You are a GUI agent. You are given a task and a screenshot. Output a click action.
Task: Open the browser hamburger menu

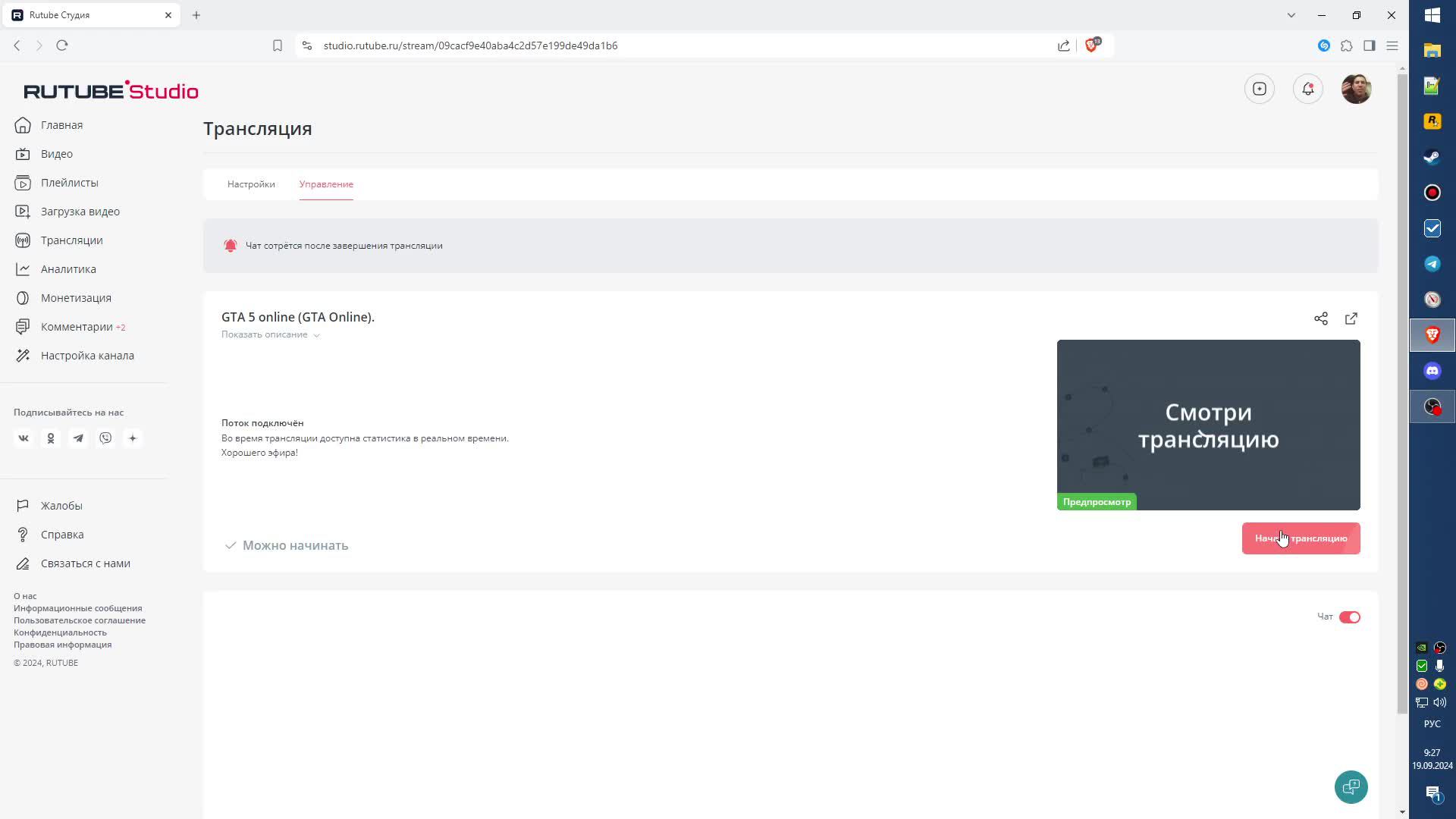tap(1392, 45)
